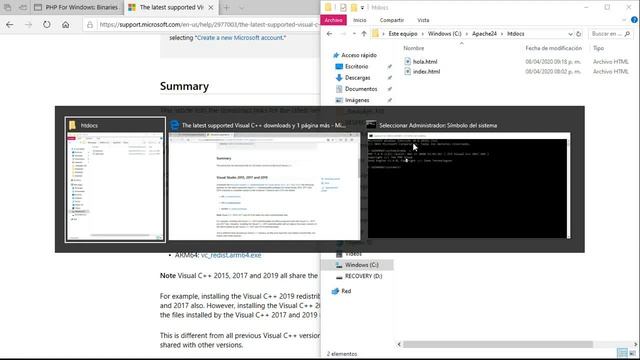The height and width of the screenshot is (360, 640).
Task: Click Este equipo in breadcrumb path
Action: point(402,34)
